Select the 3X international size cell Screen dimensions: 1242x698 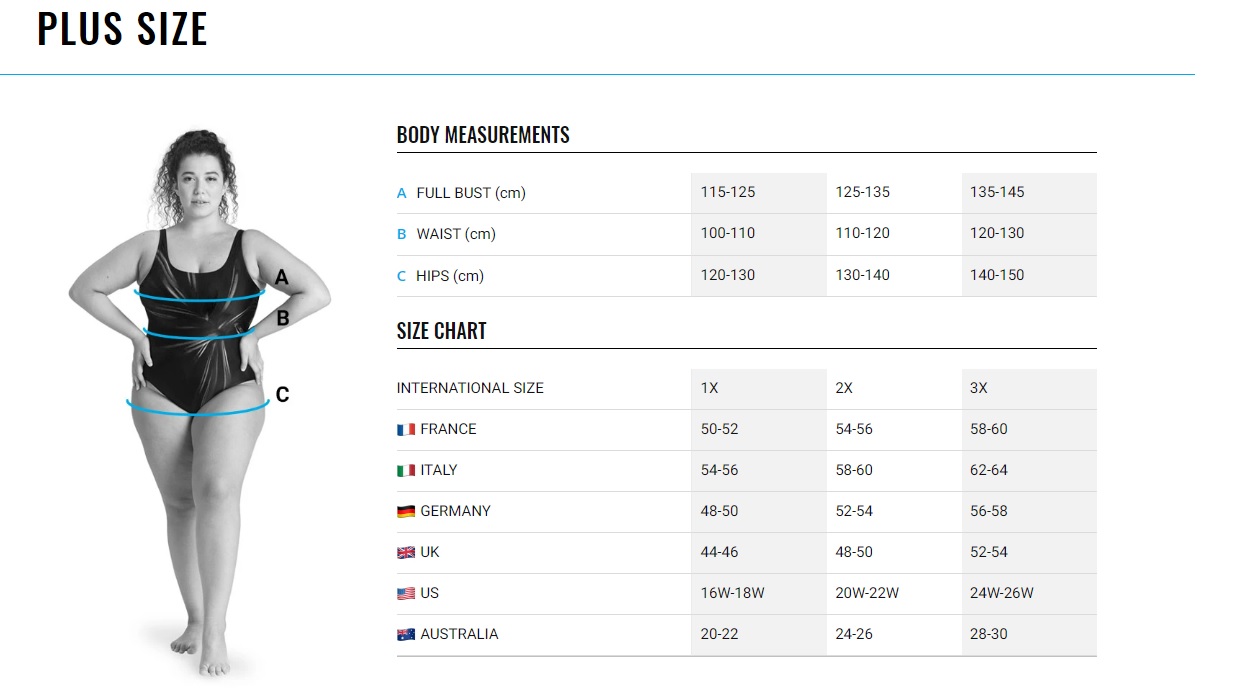[x=1029, y=388]
